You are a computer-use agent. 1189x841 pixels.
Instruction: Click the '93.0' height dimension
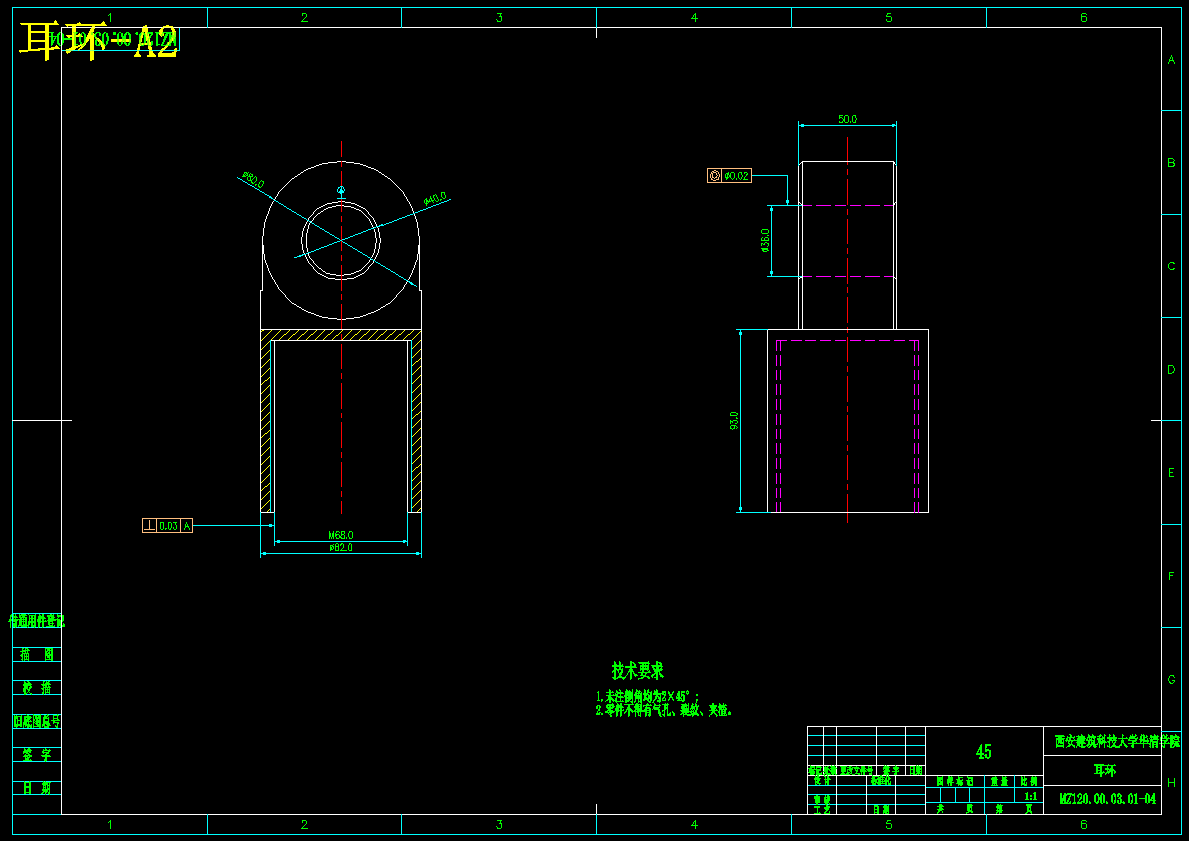pyautogui.click(x=733, y=421)
